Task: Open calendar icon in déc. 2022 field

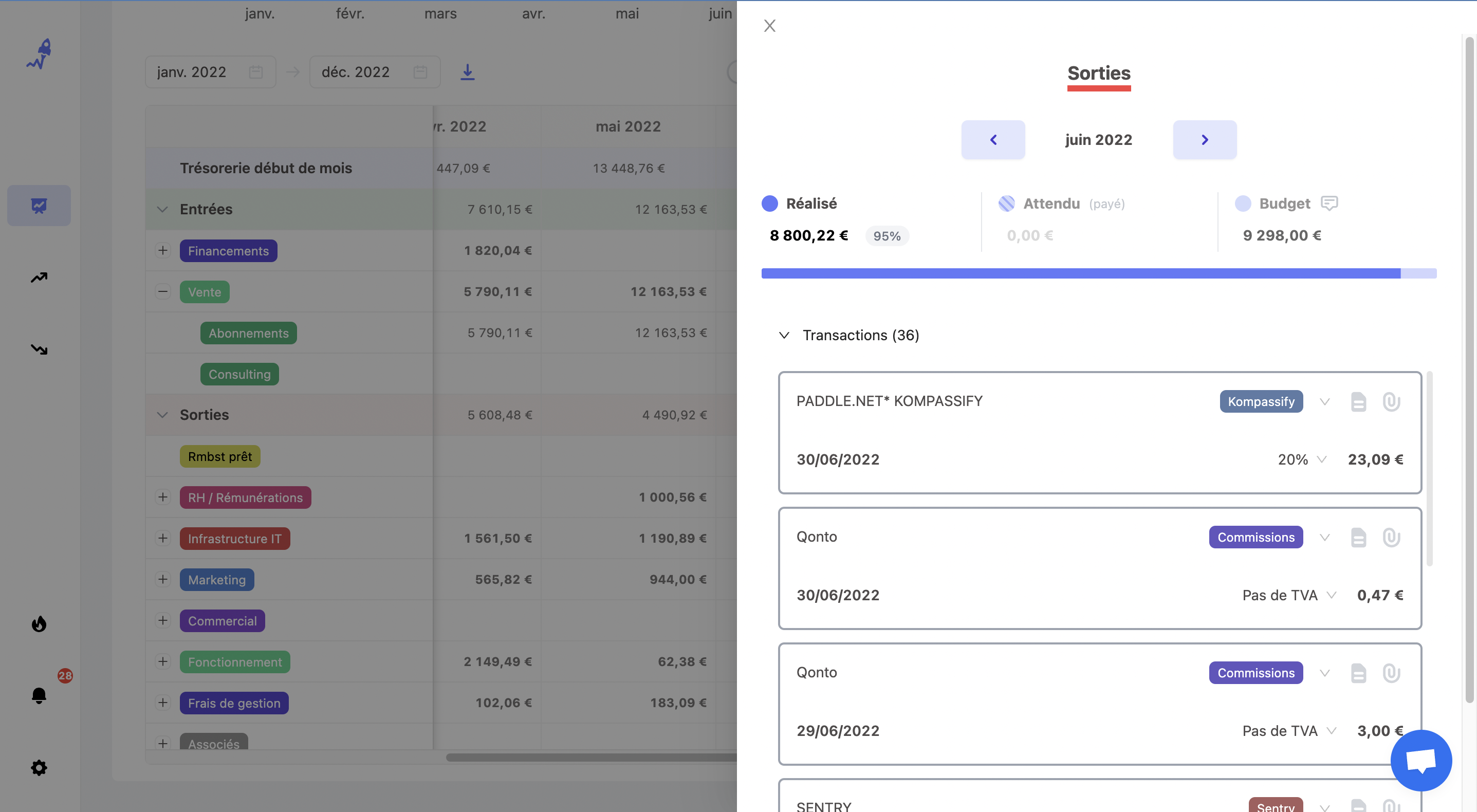Action: point(420,71)
